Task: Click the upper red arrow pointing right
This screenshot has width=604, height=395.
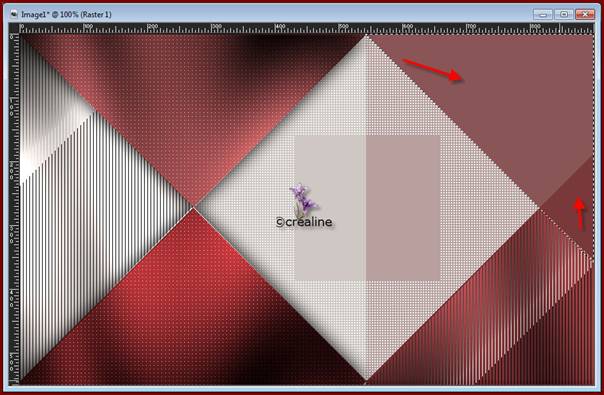Action: point(432,70)
